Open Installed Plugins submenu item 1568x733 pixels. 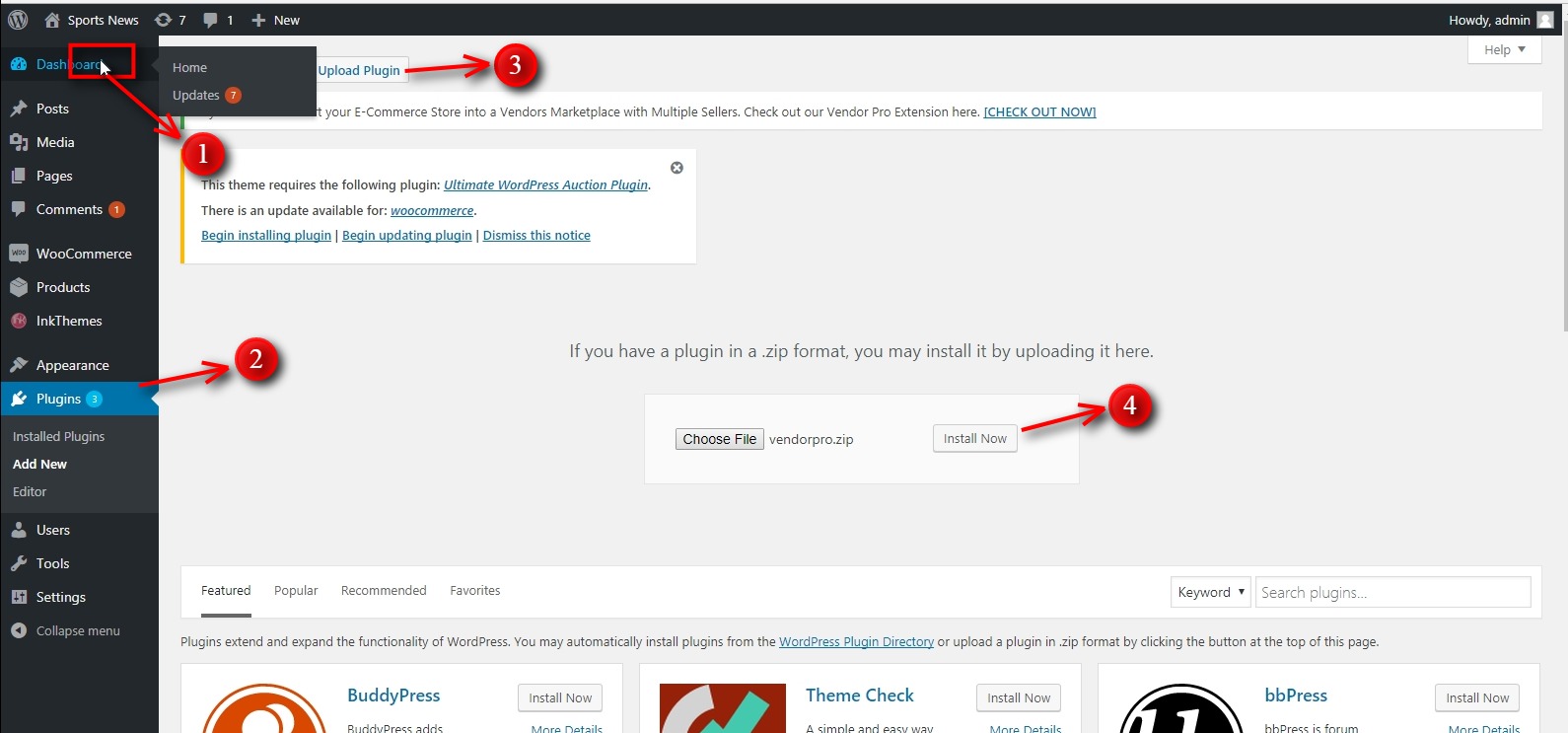point(58,436)
